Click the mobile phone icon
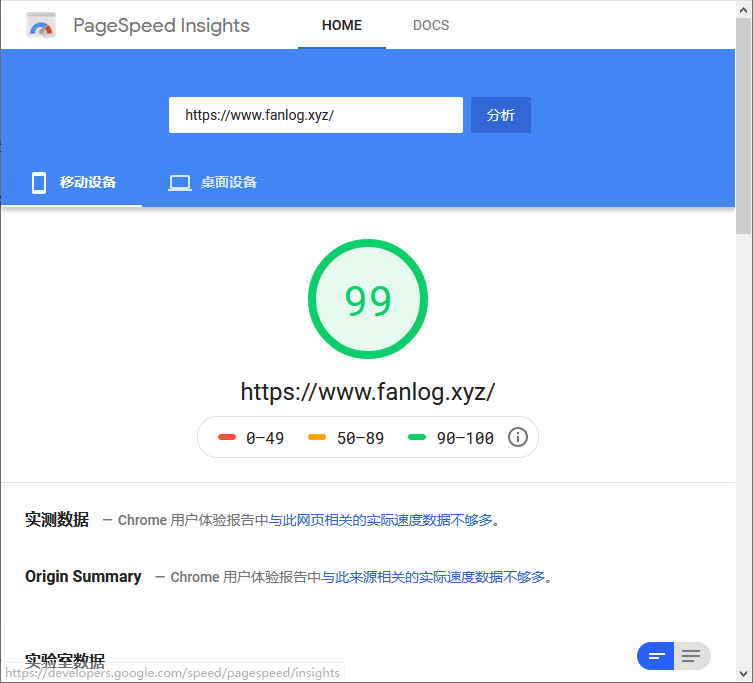This screenshot has height=683, width=753. (39, 183)
